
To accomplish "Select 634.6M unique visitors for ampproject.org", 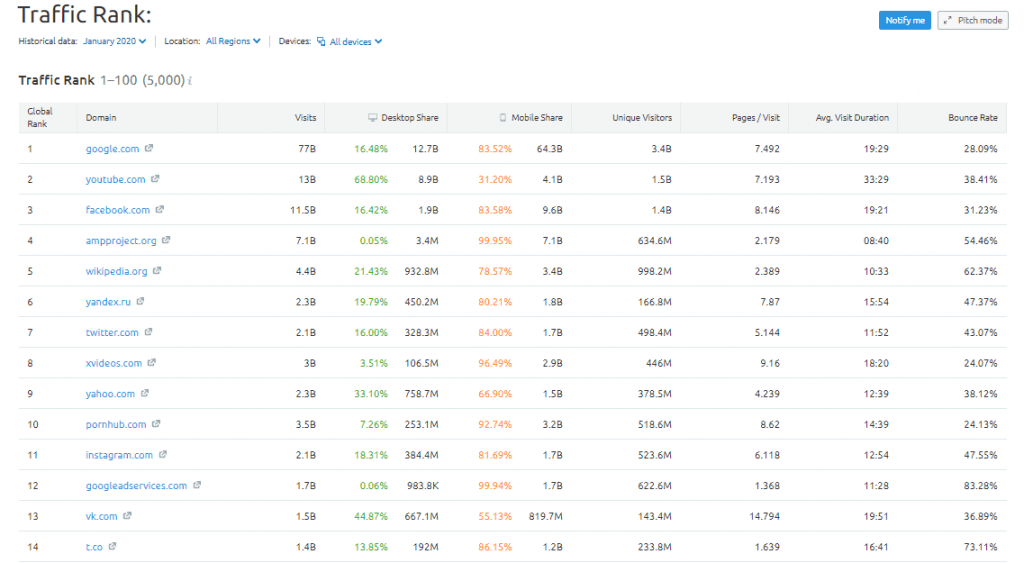I will pos(654,241).
